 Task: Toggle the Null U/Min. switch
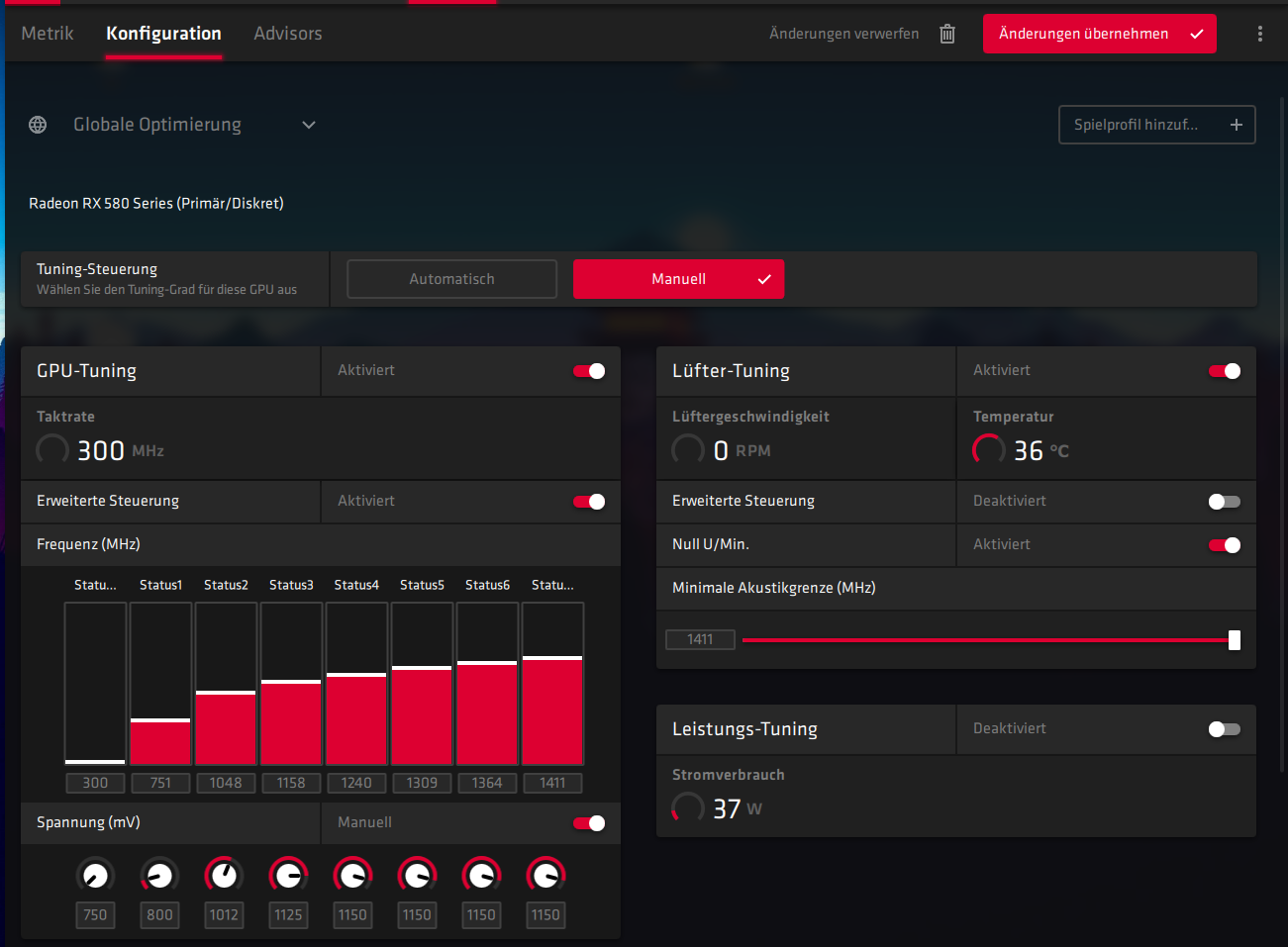[1225, 545]
